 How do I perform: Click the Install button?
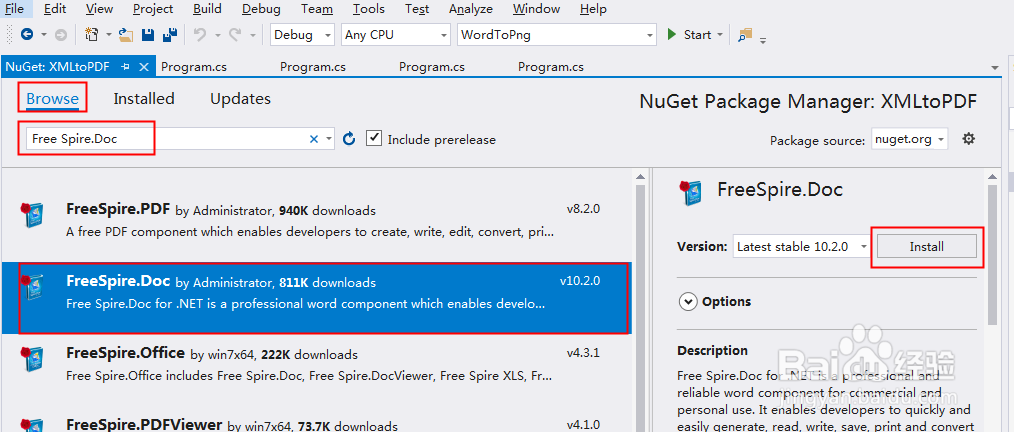[x=926, y=246]
